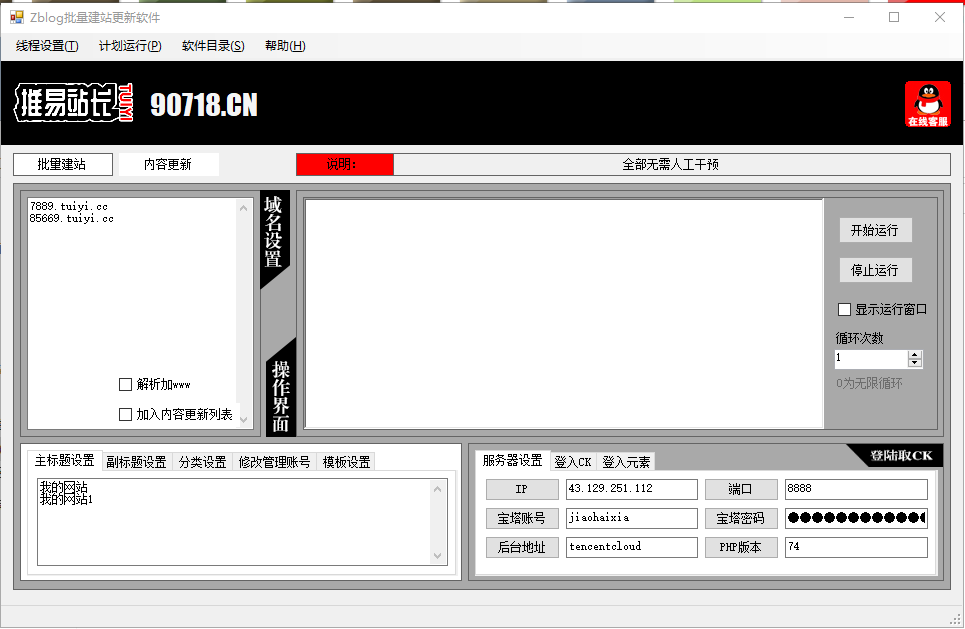965x629 pixels.
Task: Click the 全部无需人工干预 description text
Action: click(x=670, y=164)
